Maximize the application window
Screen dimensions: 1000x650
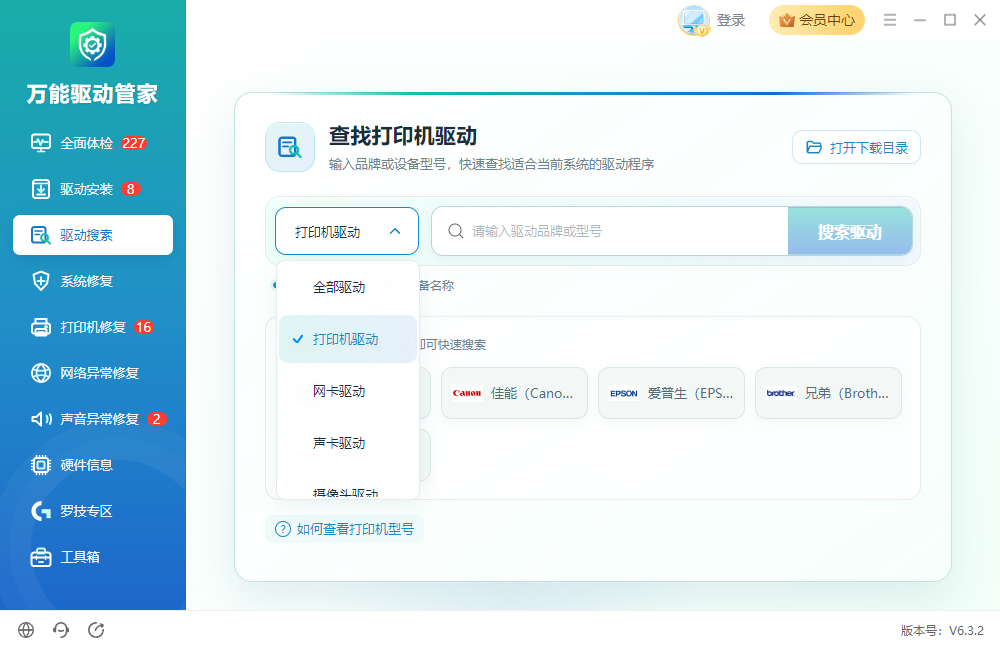click(x=950, y=20)
